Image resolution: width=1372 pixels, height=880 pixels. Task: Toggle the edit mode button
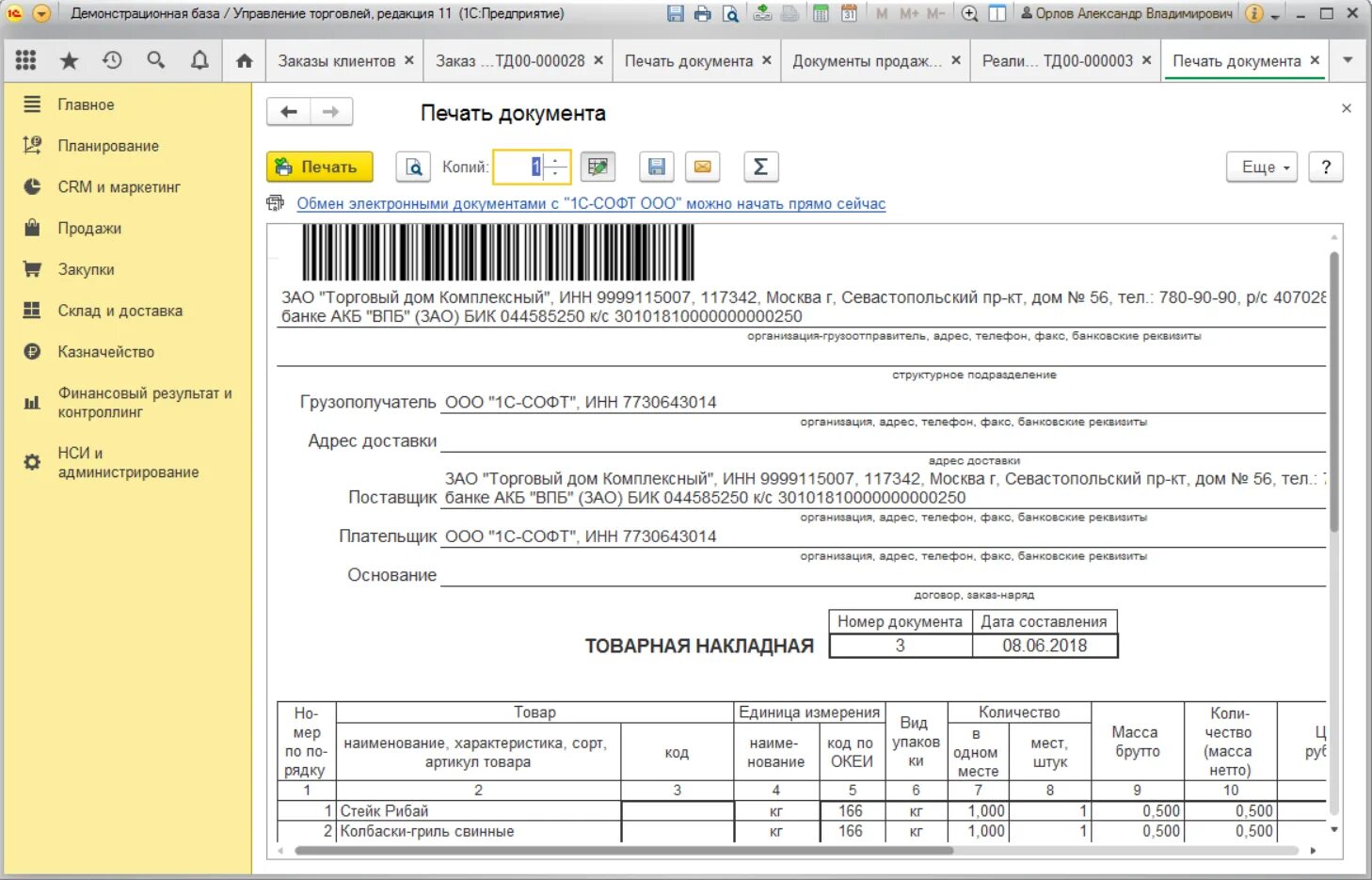(598, 167)
